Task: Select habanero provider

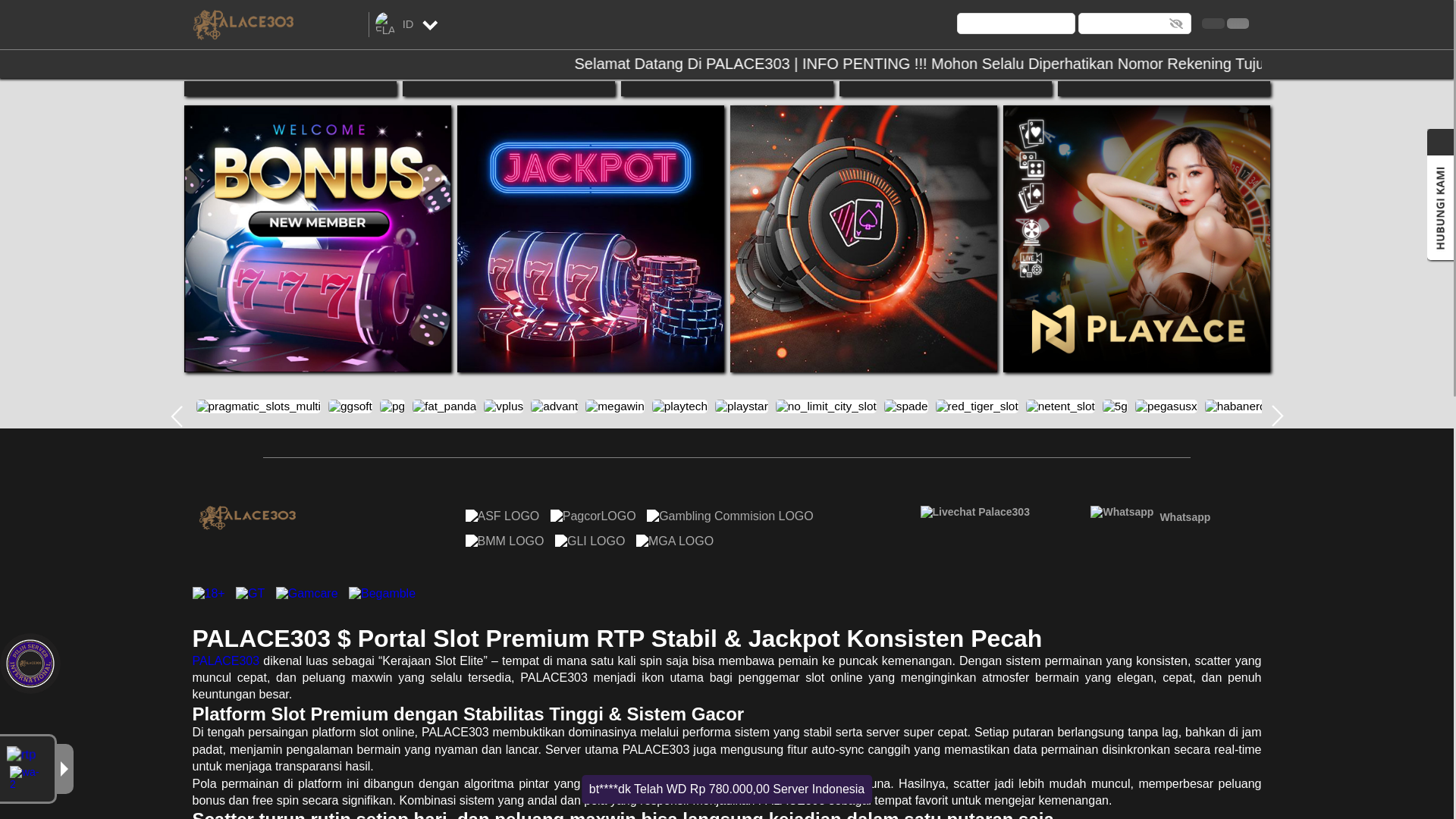Action: tap(1234, 406)
